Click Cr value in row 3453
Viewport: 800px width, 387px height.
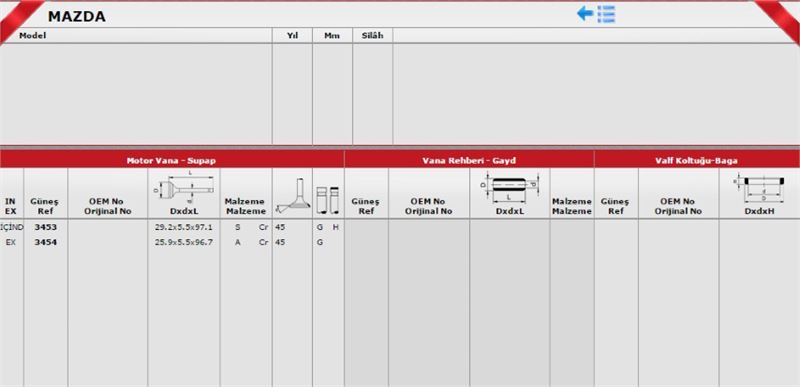(x=263, y=227)
